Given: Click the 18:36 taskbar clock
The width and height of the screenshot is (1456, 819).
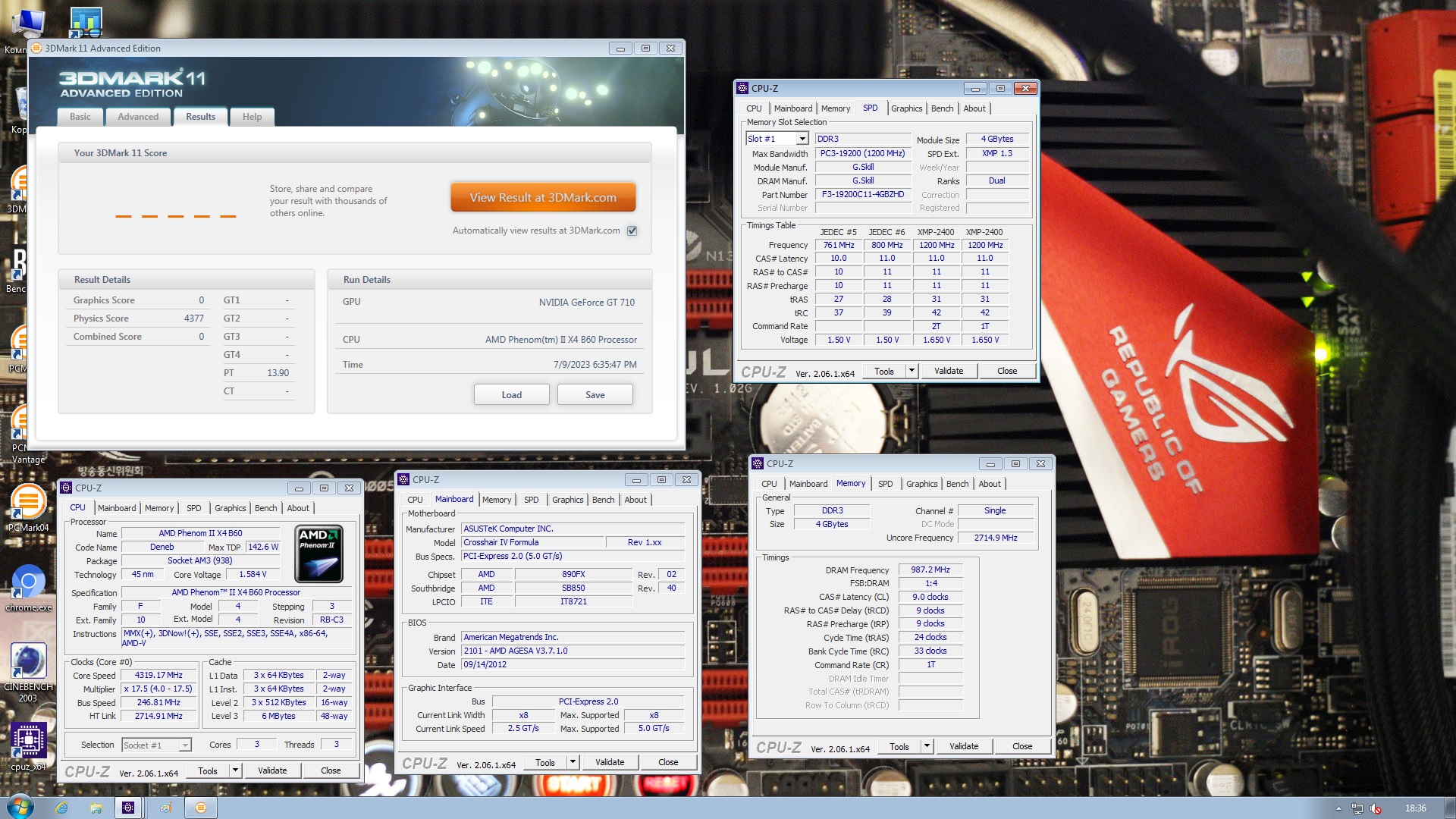Looking at the screenshot, I should [1415, 808].
